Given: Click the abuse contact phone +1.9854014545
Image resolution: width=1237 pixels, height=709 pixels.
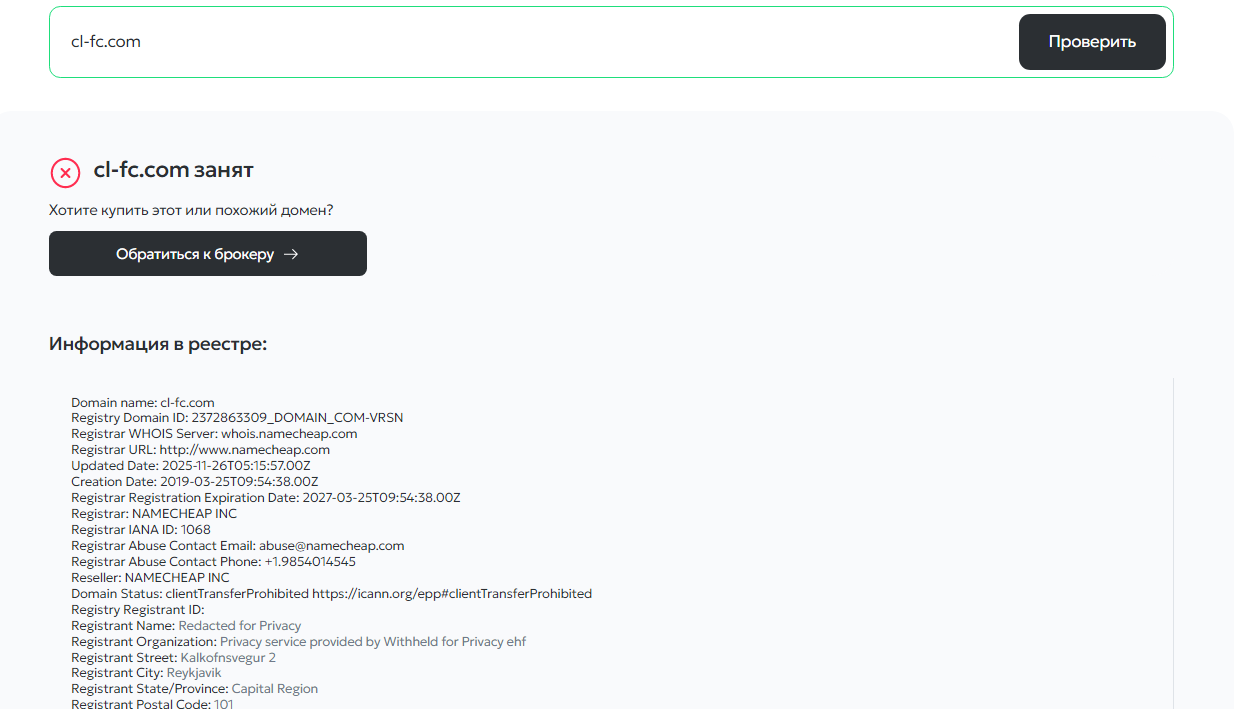Looking at the screenshot, I should tap(309, 562).
